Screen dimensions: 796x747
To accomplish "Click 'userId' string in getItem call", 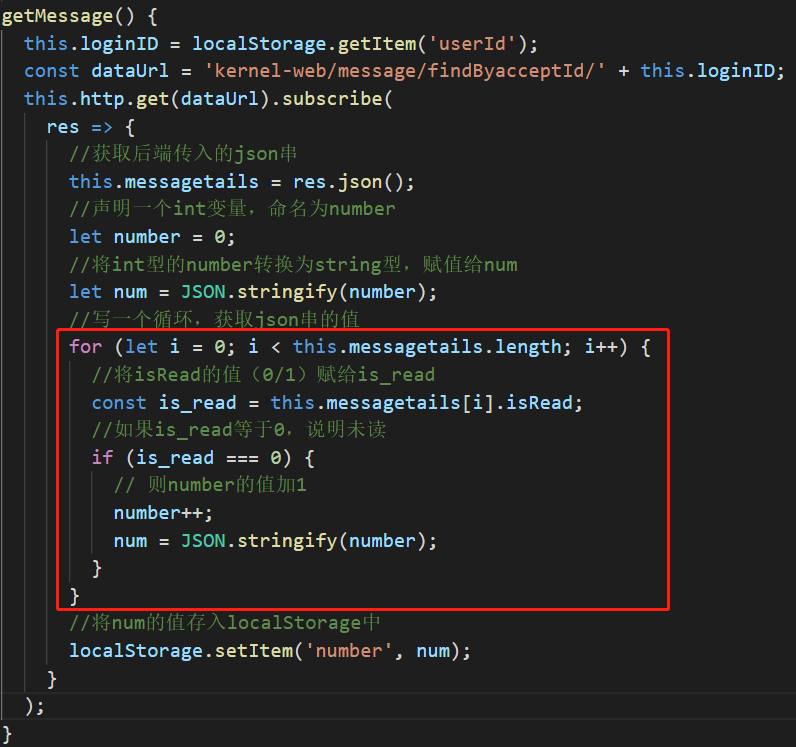I will 472,44.
